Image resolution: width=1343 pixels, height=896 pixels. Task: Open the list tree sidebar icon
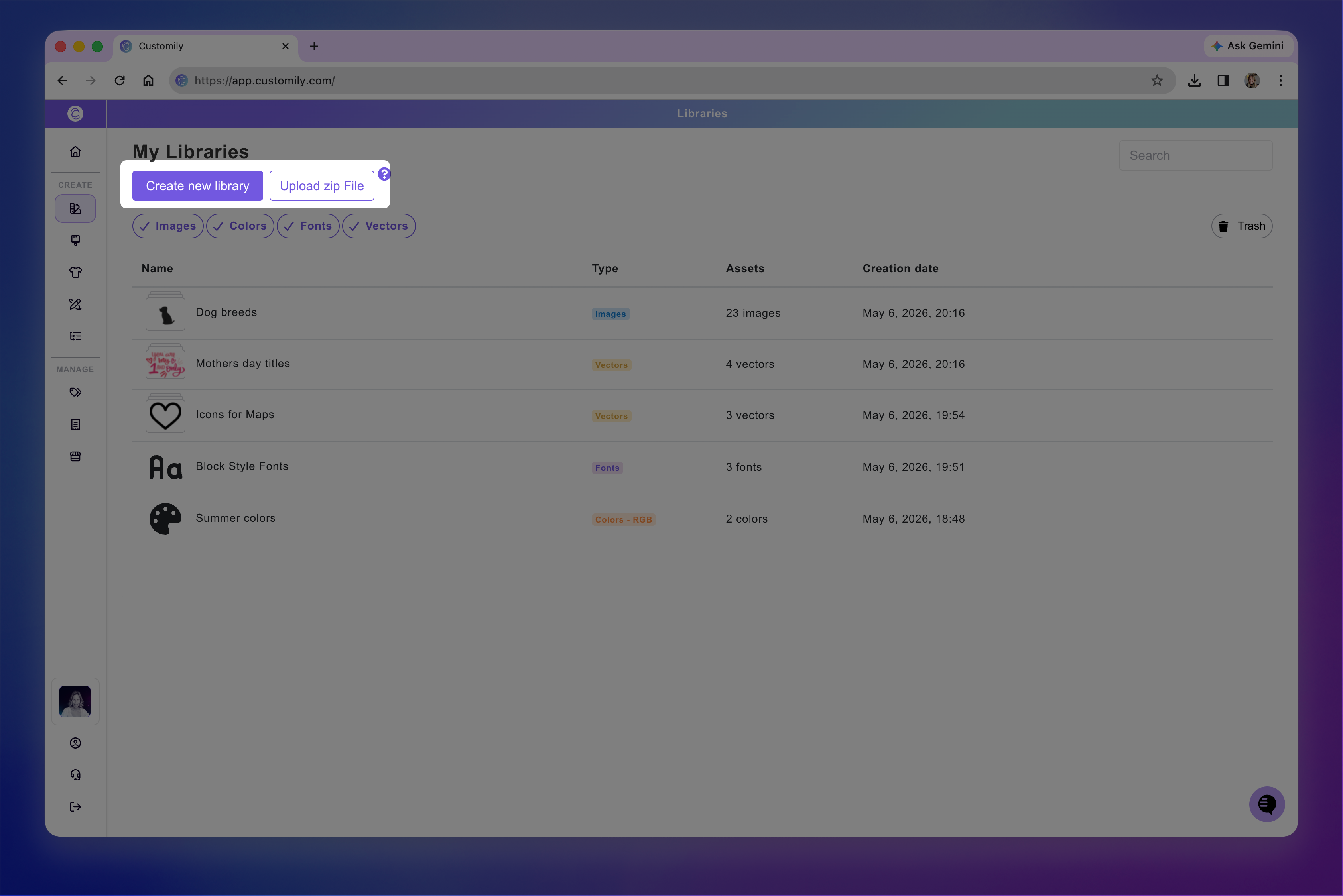(x=75, y=336)
